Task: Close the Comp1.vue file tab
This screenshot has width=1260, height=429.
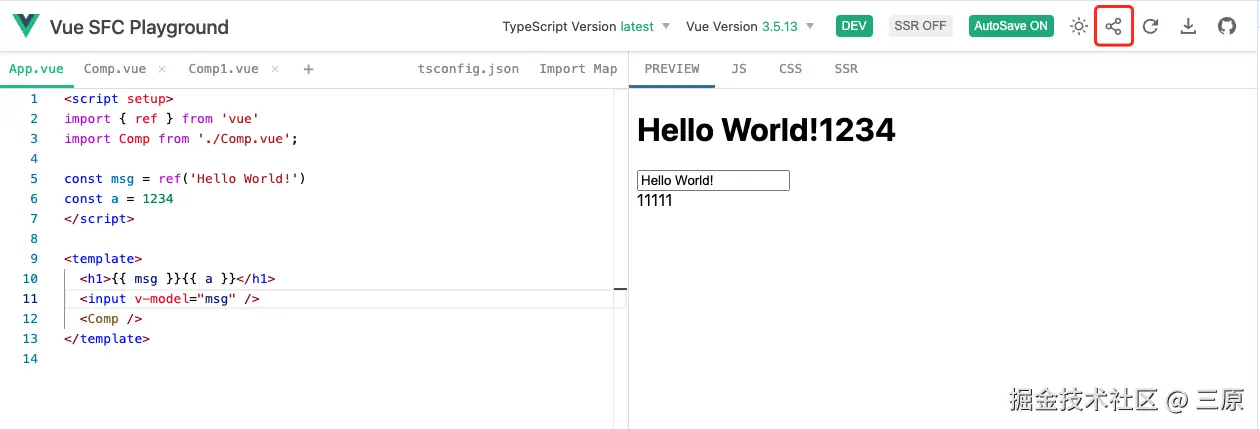Action: (x=275, y=69)
